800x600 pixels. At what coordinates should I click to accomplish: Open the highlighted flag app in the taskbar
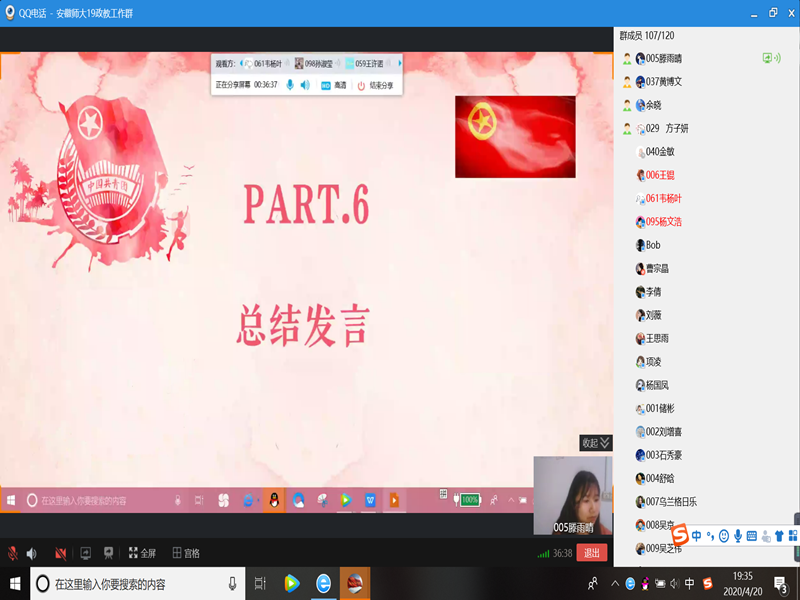pyautogui.click(x=355, y=583)
